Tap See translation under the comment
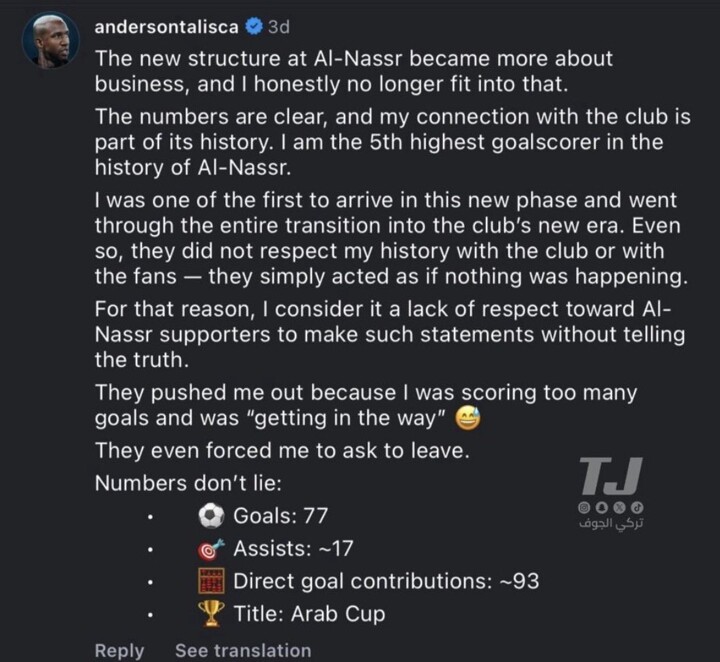The height and width of the screenshot is (662, 720). tap(243, 650)
